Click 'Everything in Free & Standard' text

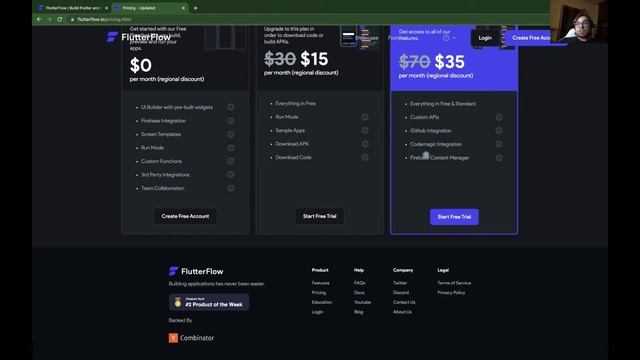coord(443,104)
